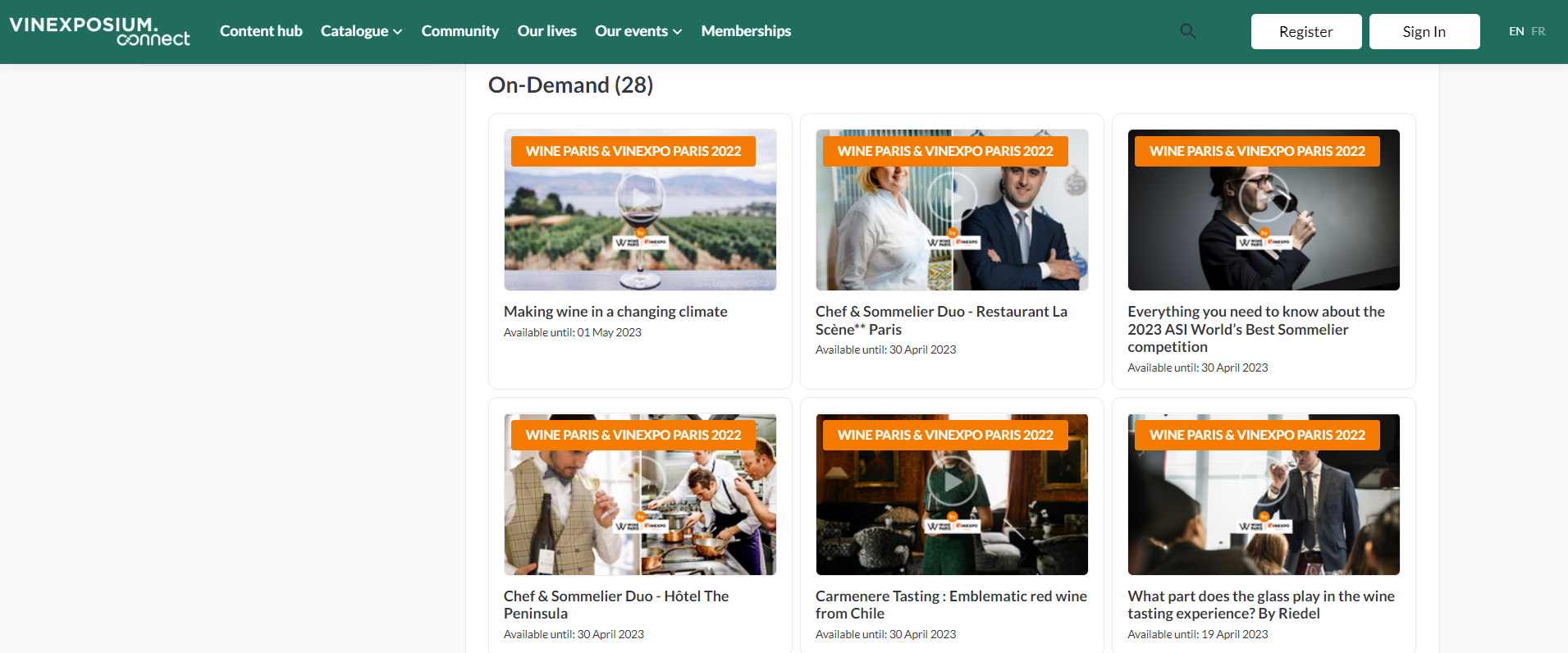This screenshot has height=653, width=1568.
Task: Expand the Our events dropdown menu
Action: [638, 31]
